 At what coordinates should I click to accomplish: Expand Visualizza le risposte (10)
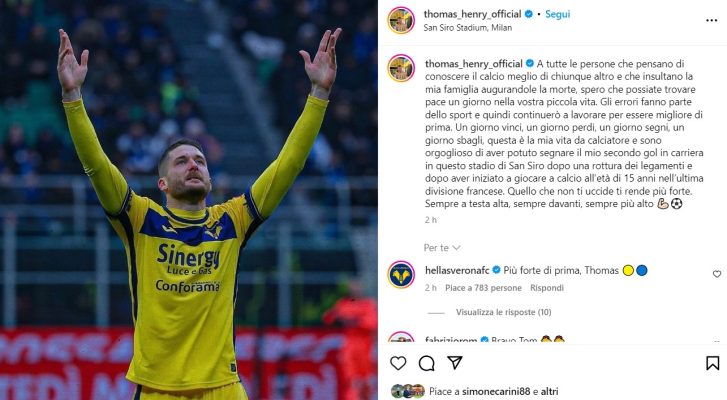click(x=504, y=312)
